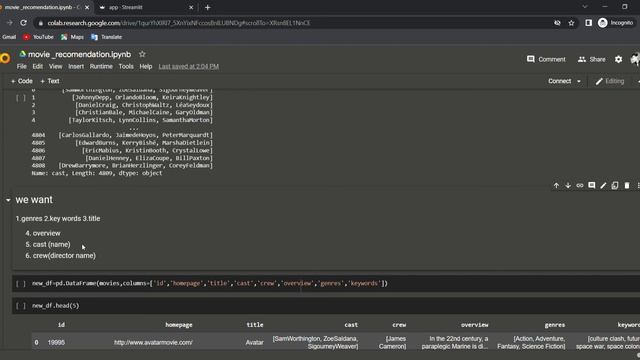The width and height of the screenshot is (640, 360).
Task: Open the Insert menu
Action: point(76,67)
